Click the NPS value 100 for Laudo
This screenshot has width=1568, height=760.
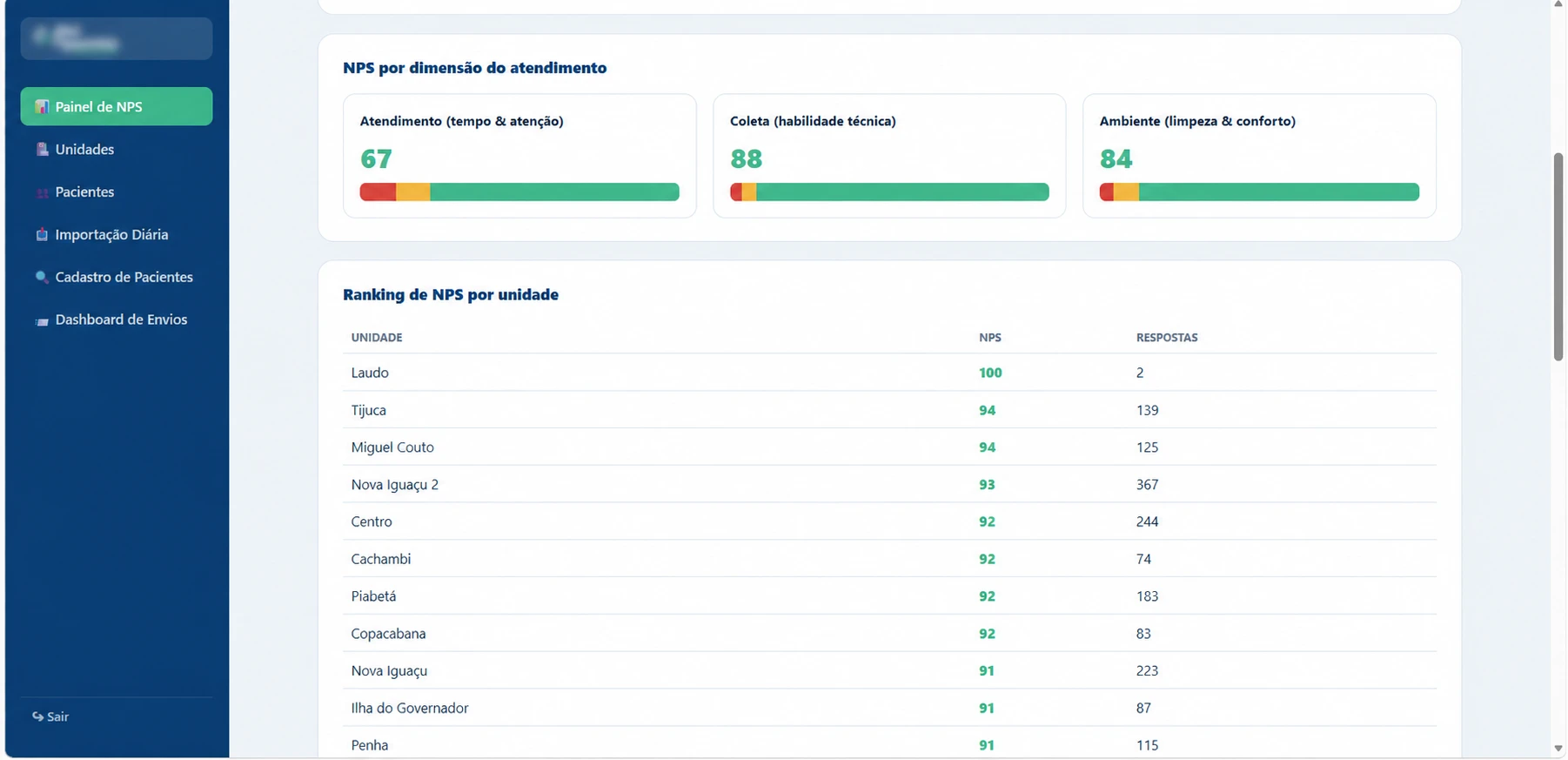990,373
